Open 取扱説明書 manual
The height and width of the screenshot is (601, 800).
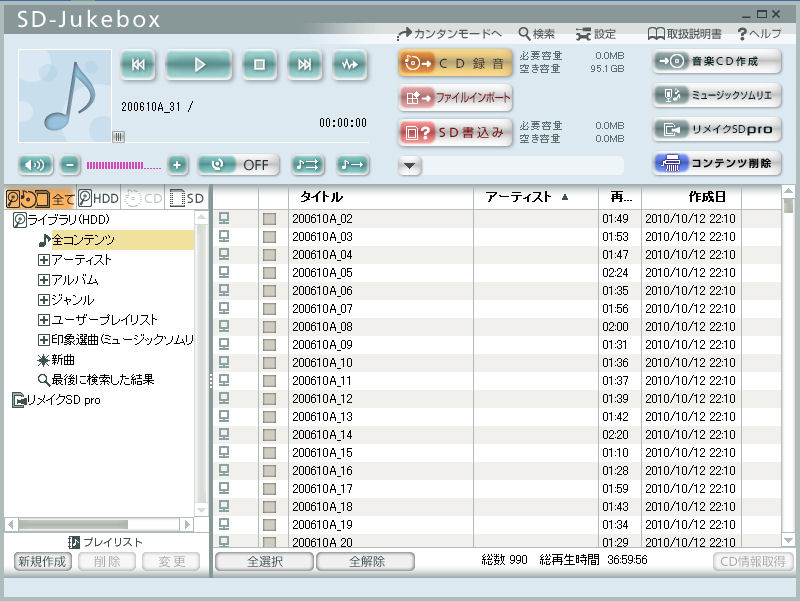tap(685, 34)
